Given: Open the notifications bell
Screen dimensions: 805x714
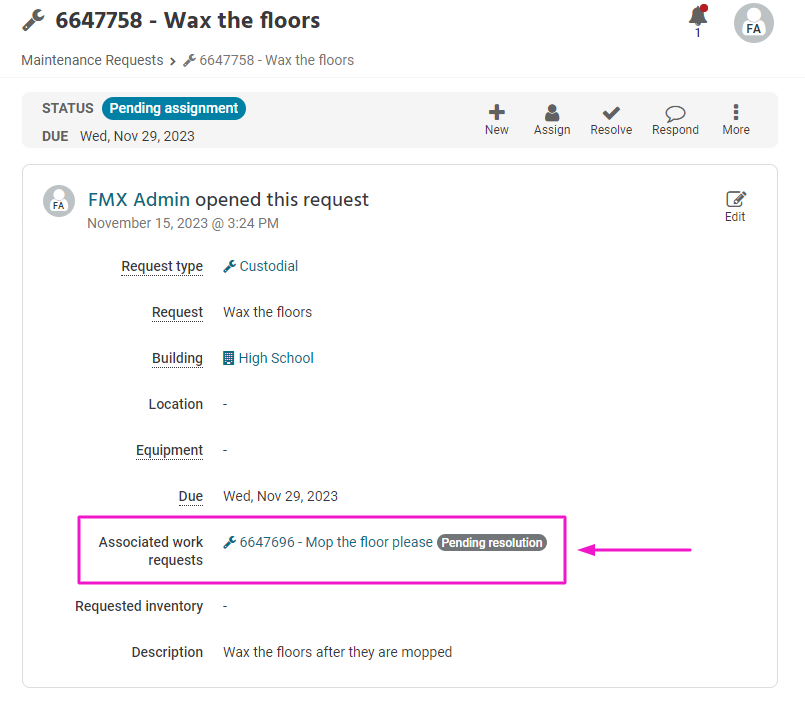Looking at the screenshot, I should [698, 20].
